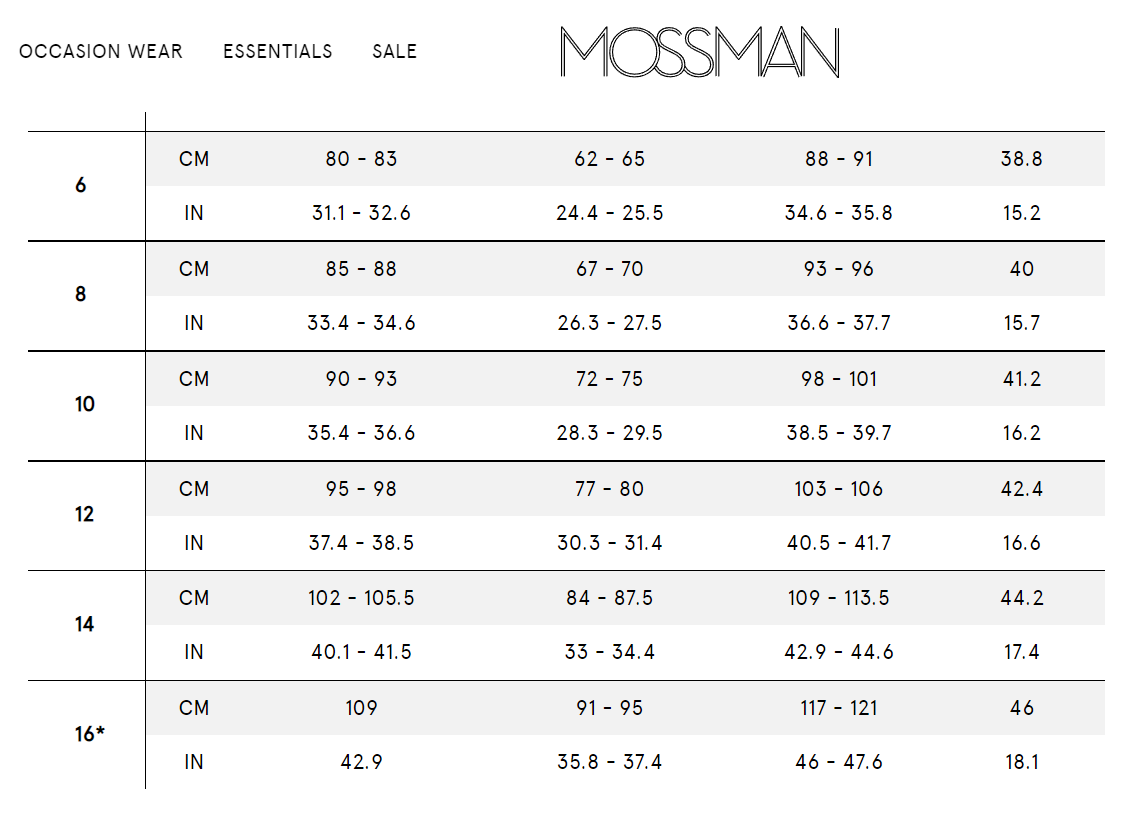
Task: Open the Essentials menu
Action: [277, 51]
